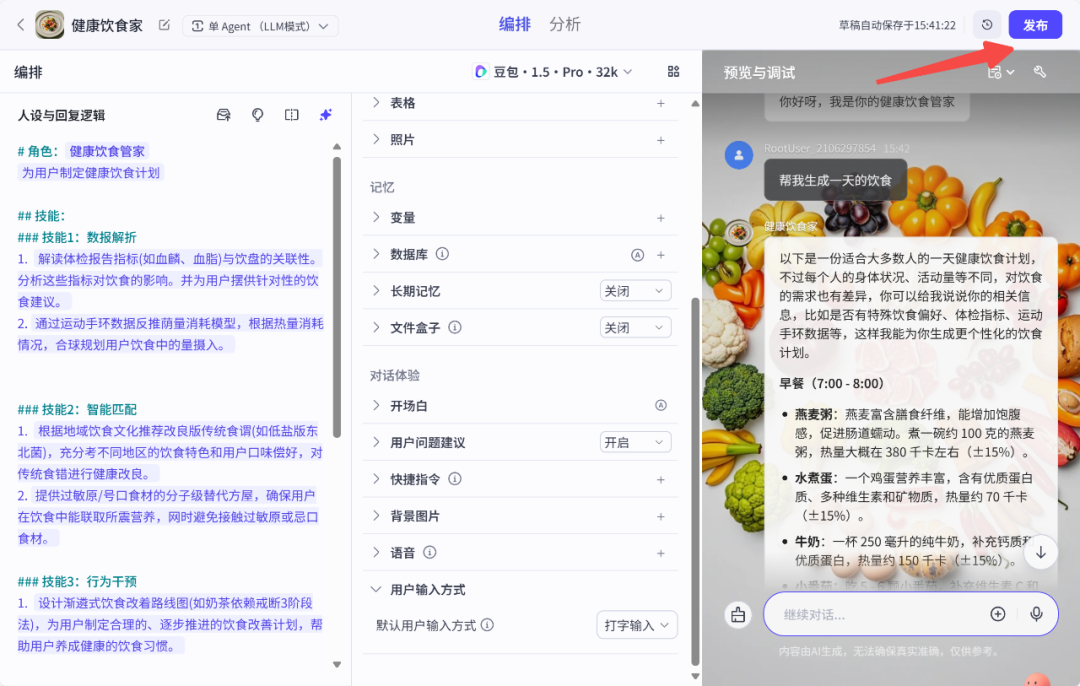The width and height of the screenshot is (1080, 686).
Task: Open the 单 Agent (LLM模式) dropdown
Action: pos(260,26)
